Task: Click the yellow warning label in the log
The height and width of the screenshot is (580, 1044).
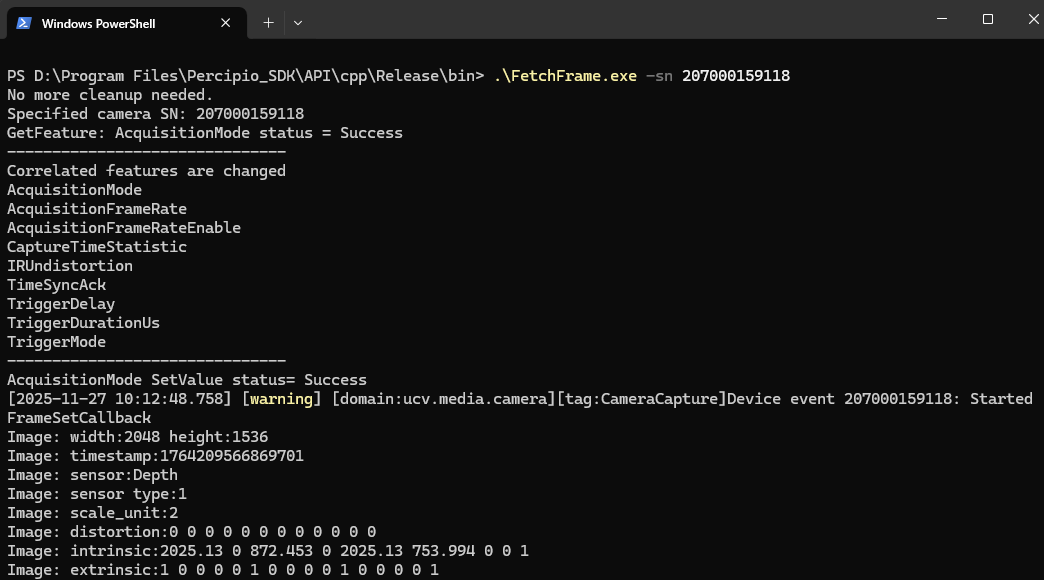Action: (279, 398)
